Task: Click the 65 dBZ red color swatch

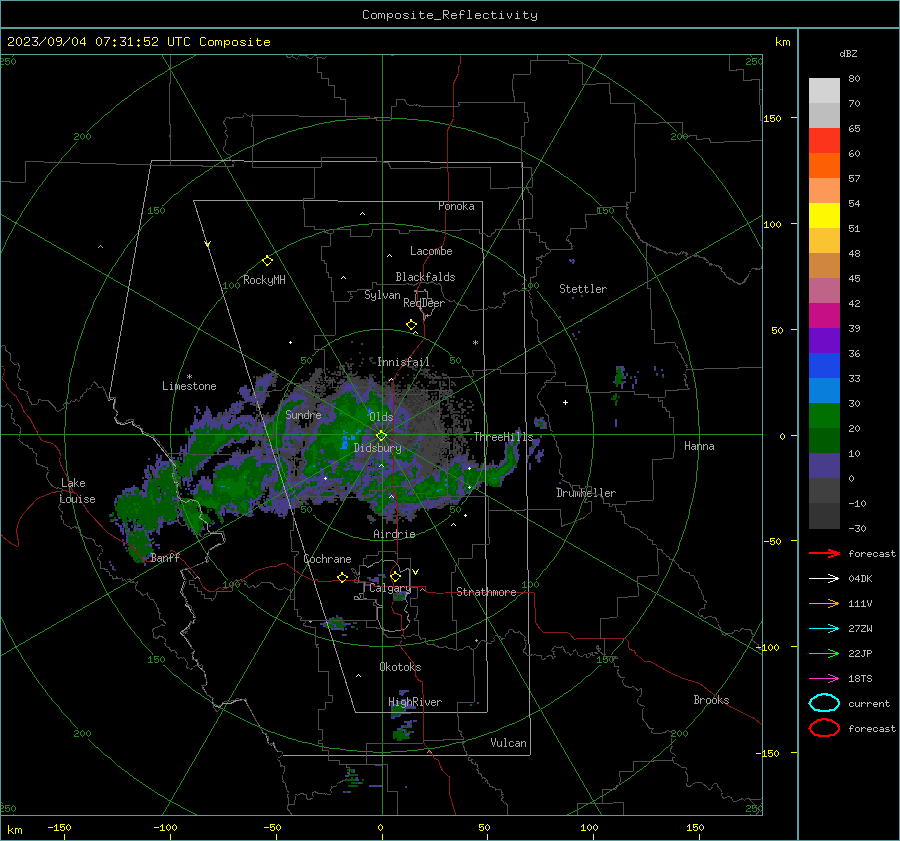Action: 824,141
